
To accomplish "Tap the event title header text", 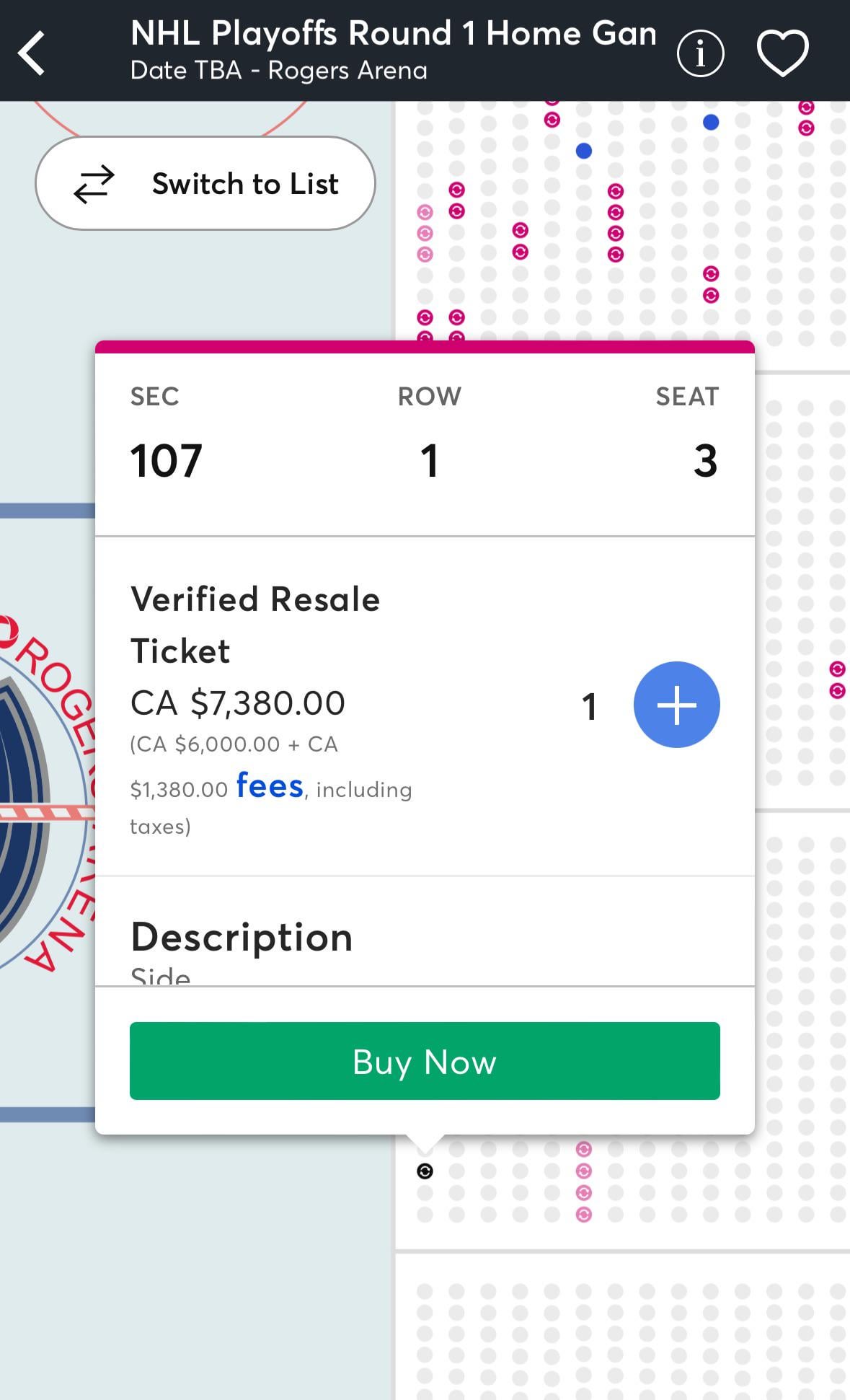I will click(393, 34).
